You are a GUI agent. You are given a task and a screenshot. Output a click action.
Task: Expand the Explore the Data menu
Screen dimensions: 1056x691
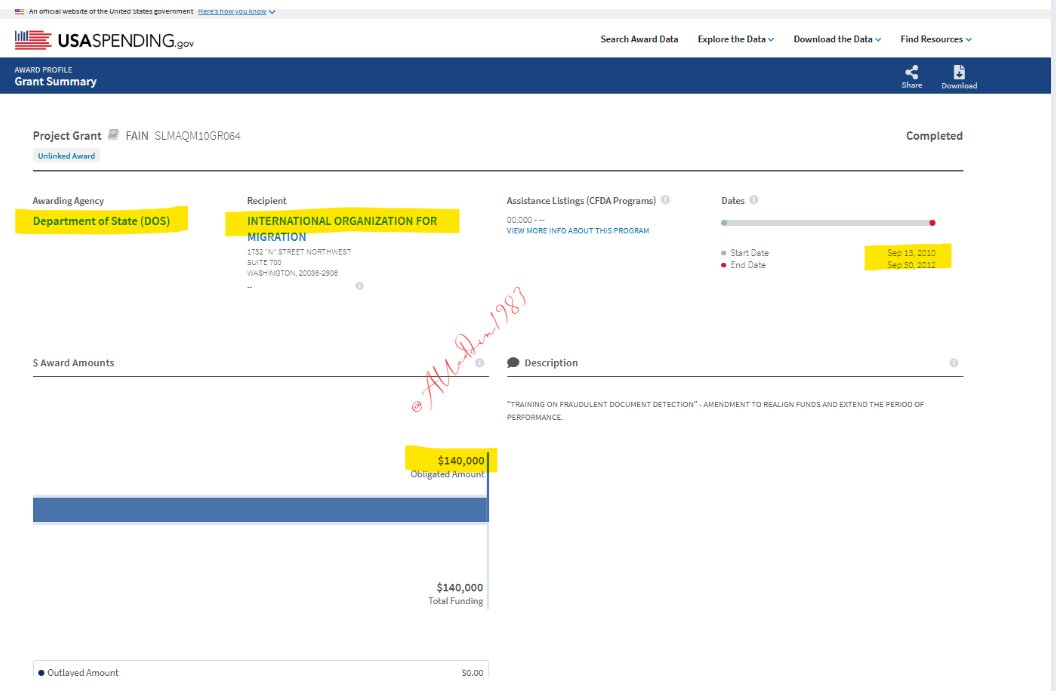click(735, 39)
